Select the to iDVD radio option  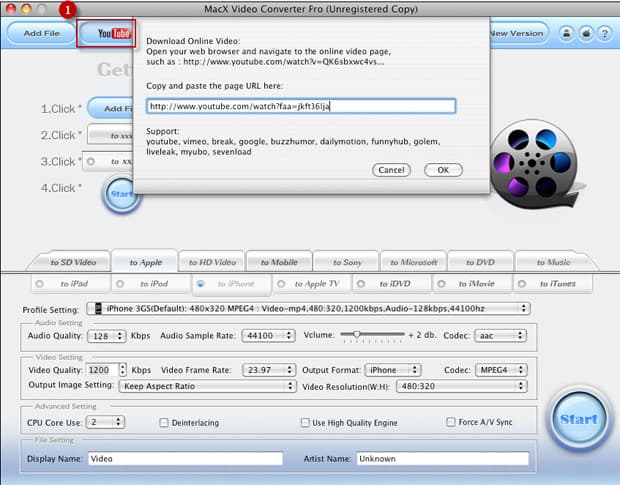pyautogui.click(x=361, y=284)
